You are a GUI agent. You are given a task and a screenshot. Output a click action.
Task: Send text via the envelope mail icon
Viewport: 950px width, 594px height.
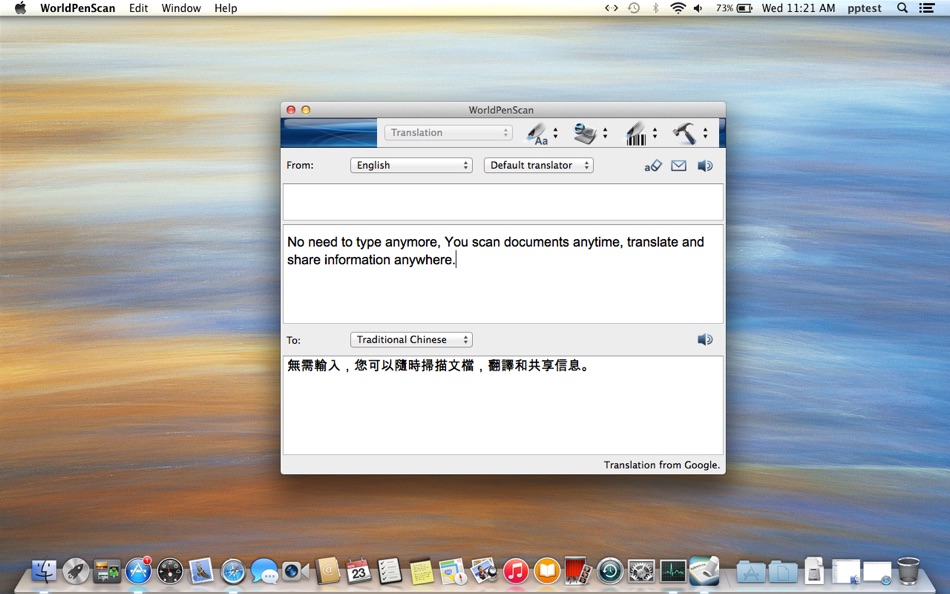click(x=679, y=165)
